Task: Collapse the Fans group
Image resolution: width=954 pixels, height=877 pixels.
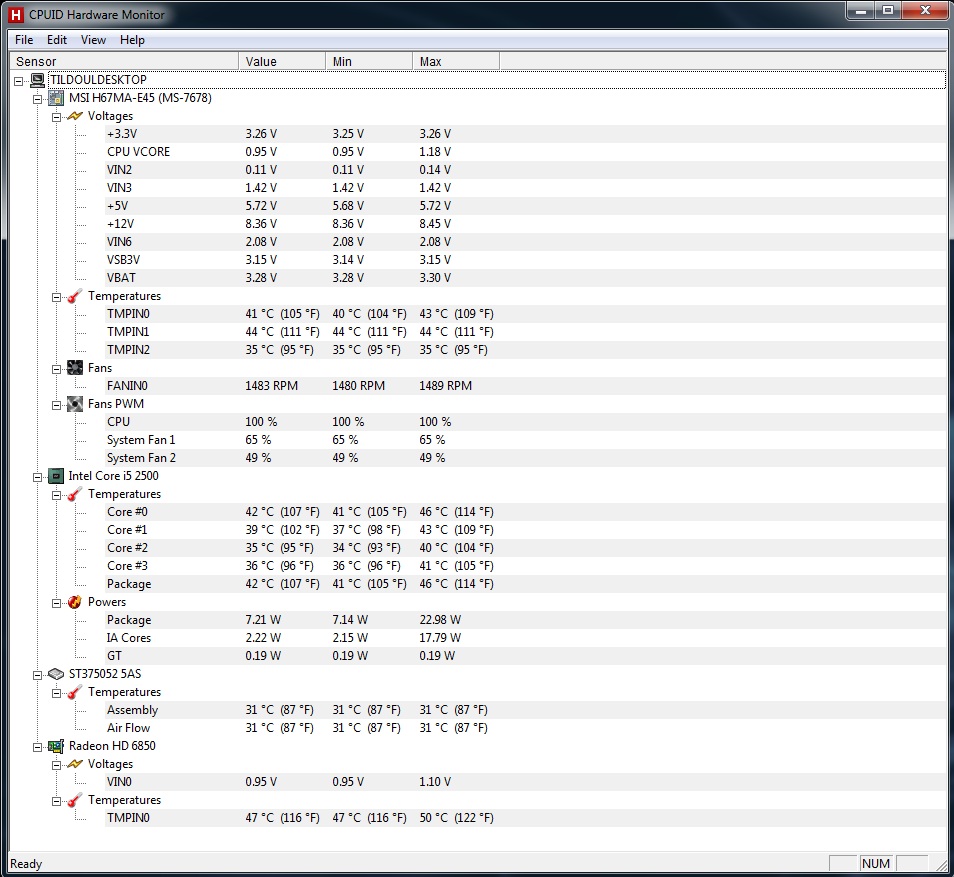Action: (x=57, y=369)
